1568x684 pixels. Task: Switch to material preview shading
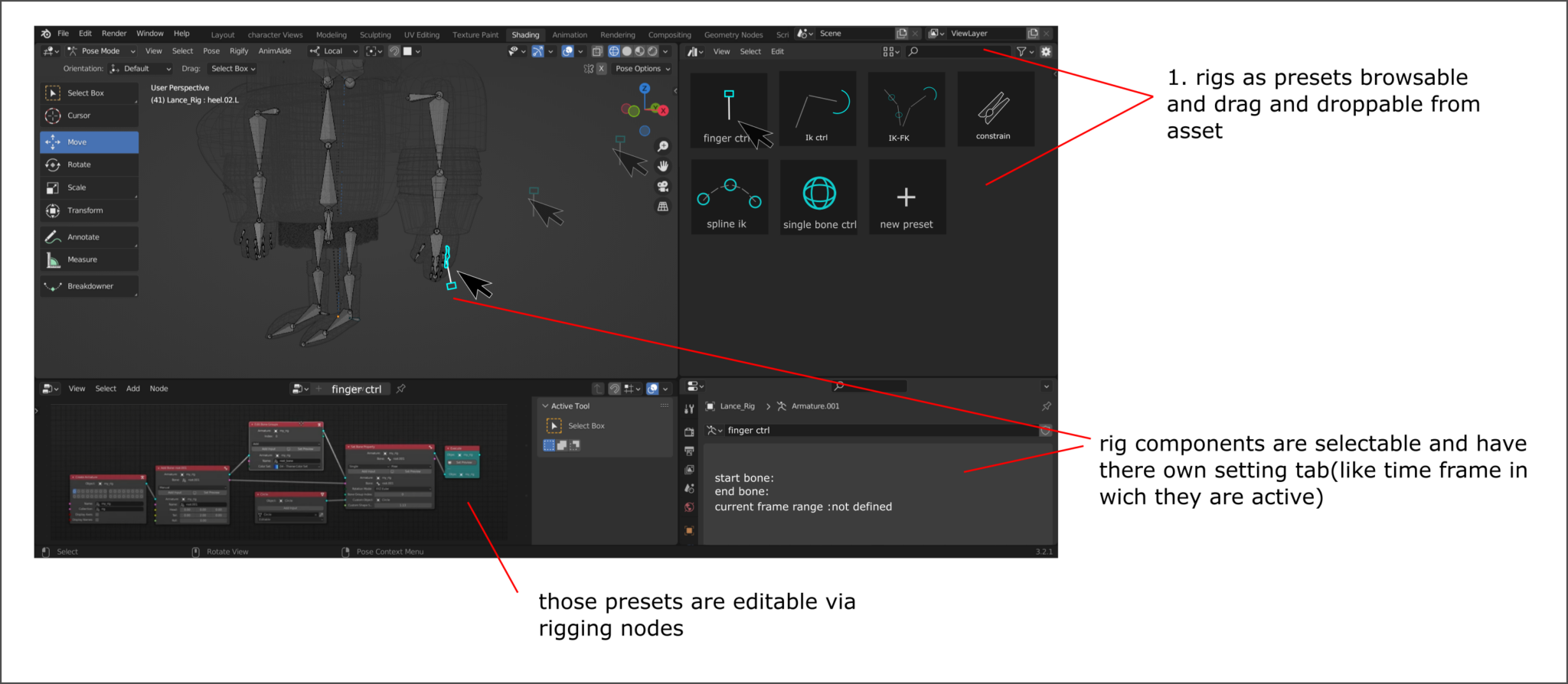coord(640,52)
